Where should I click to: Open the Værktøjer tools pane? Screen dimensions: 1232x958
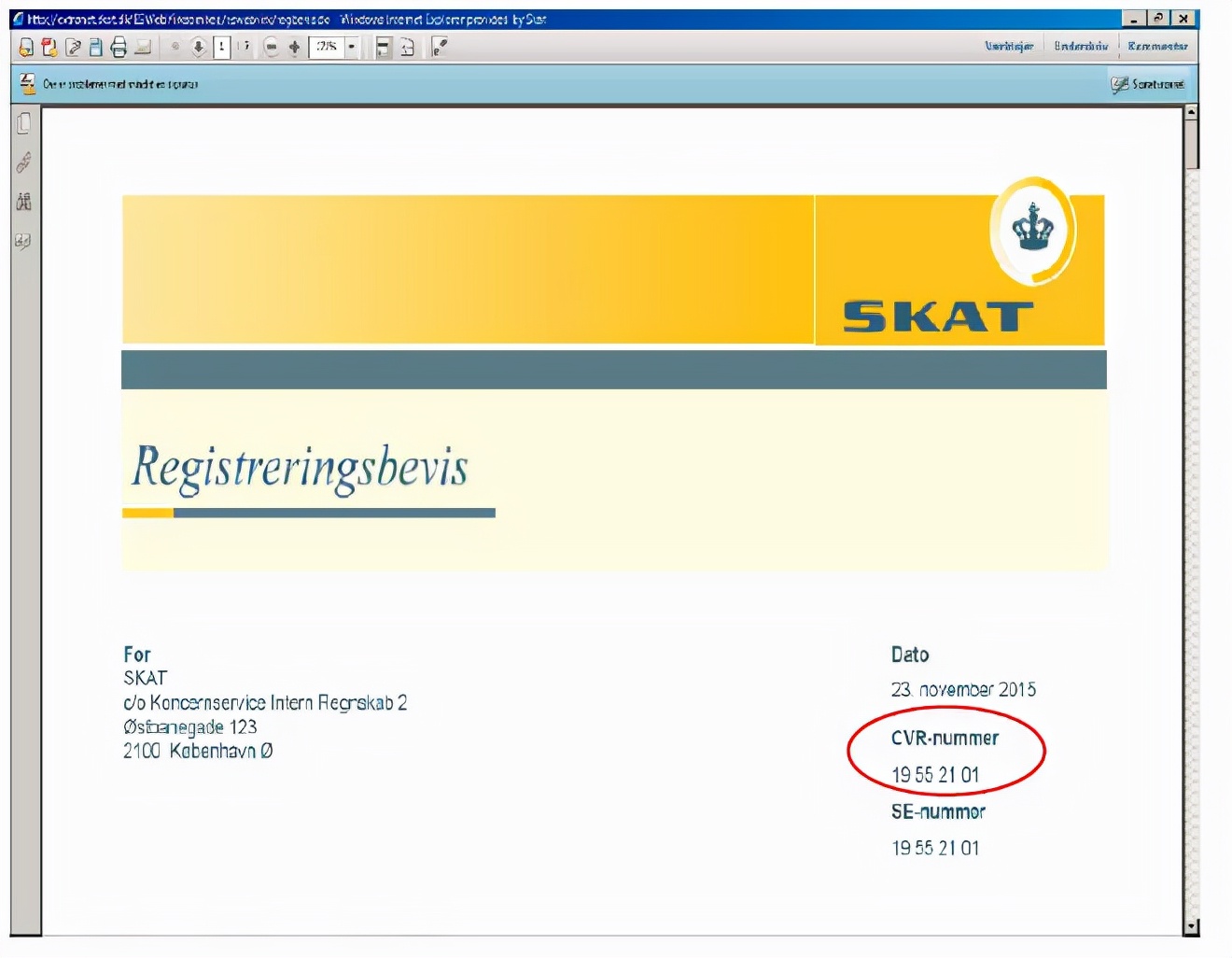pyautogui.click(x=1009, y=46)
